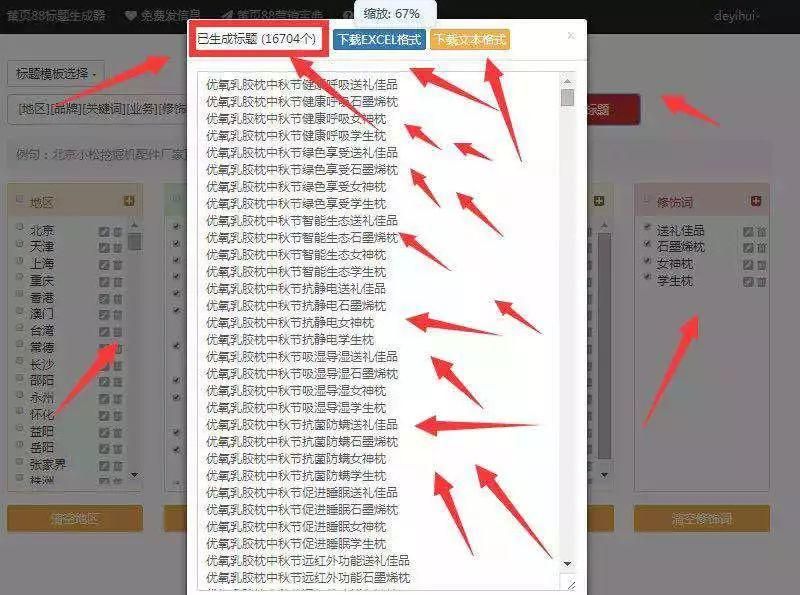The height and width of the screenshot is (595, 800).
Task: Click the 地区 list scrollbar thumb
Action: pos(134,241)
